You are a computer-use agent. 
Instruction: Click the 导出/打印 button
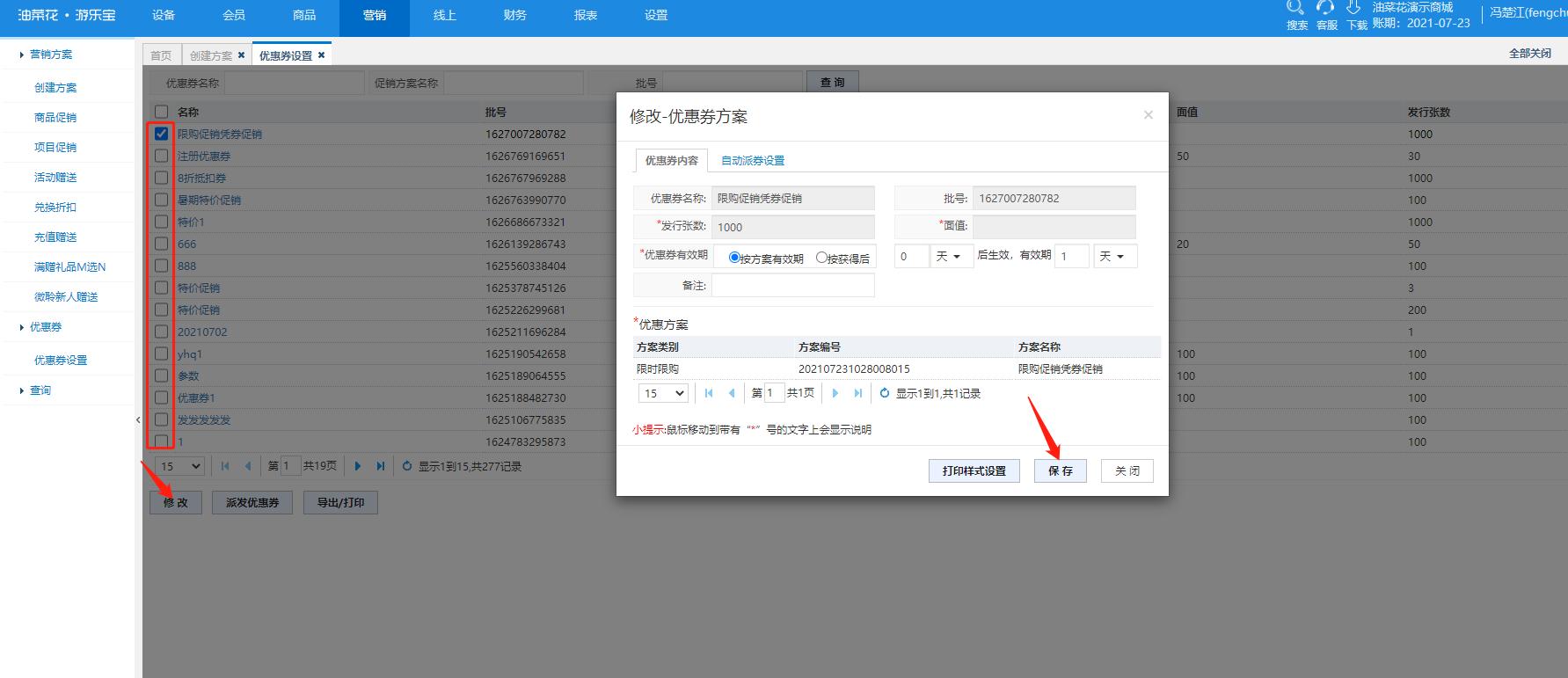point(341,502)
